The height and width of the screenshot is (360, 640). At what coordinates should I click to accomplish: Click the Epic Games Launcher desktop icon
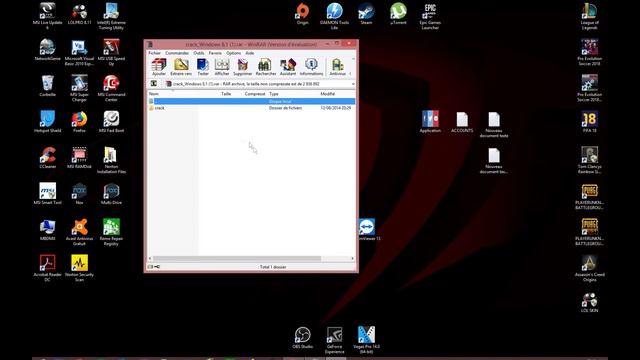[x=430, y=16]
